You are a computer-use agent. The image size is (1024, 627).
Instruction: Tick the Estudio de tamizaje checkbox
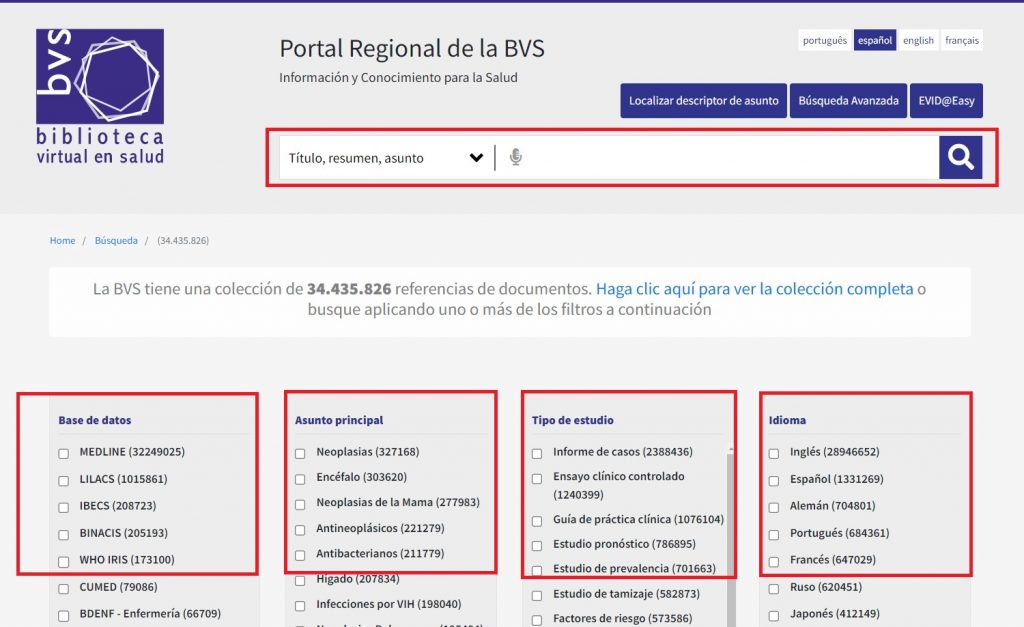point(537,596)
